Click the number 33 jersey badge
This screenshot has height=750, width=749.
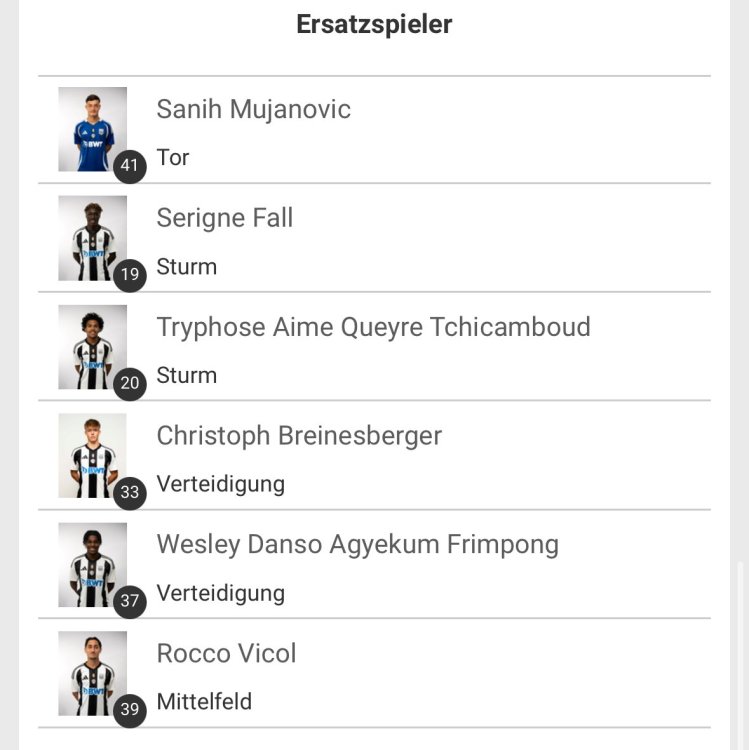129,492
